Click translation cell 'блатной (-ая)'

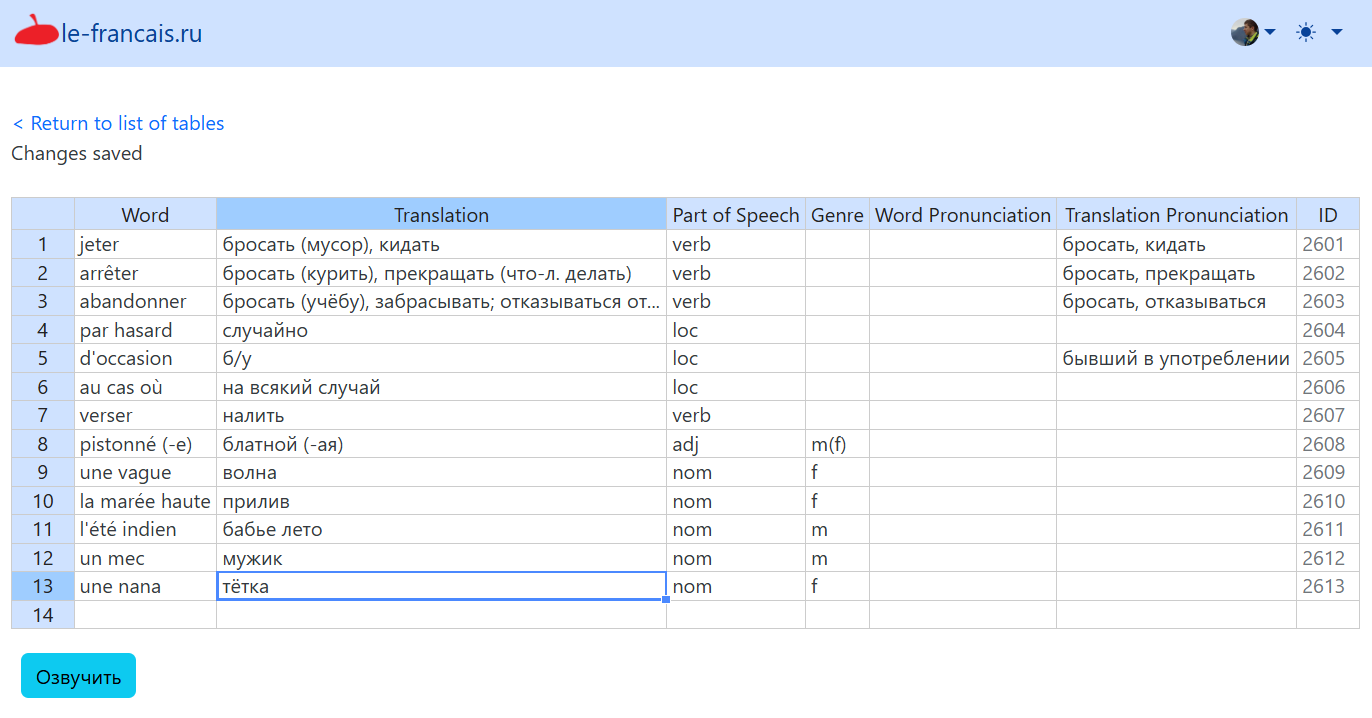[x=441, y=445]
